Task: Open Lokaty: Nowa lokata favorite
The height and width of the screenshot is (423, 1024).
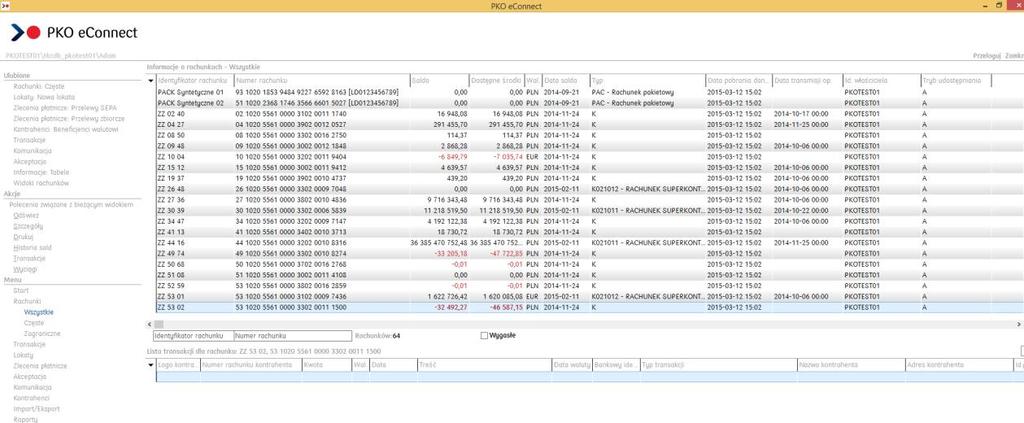Action: [x=44, y=97]
